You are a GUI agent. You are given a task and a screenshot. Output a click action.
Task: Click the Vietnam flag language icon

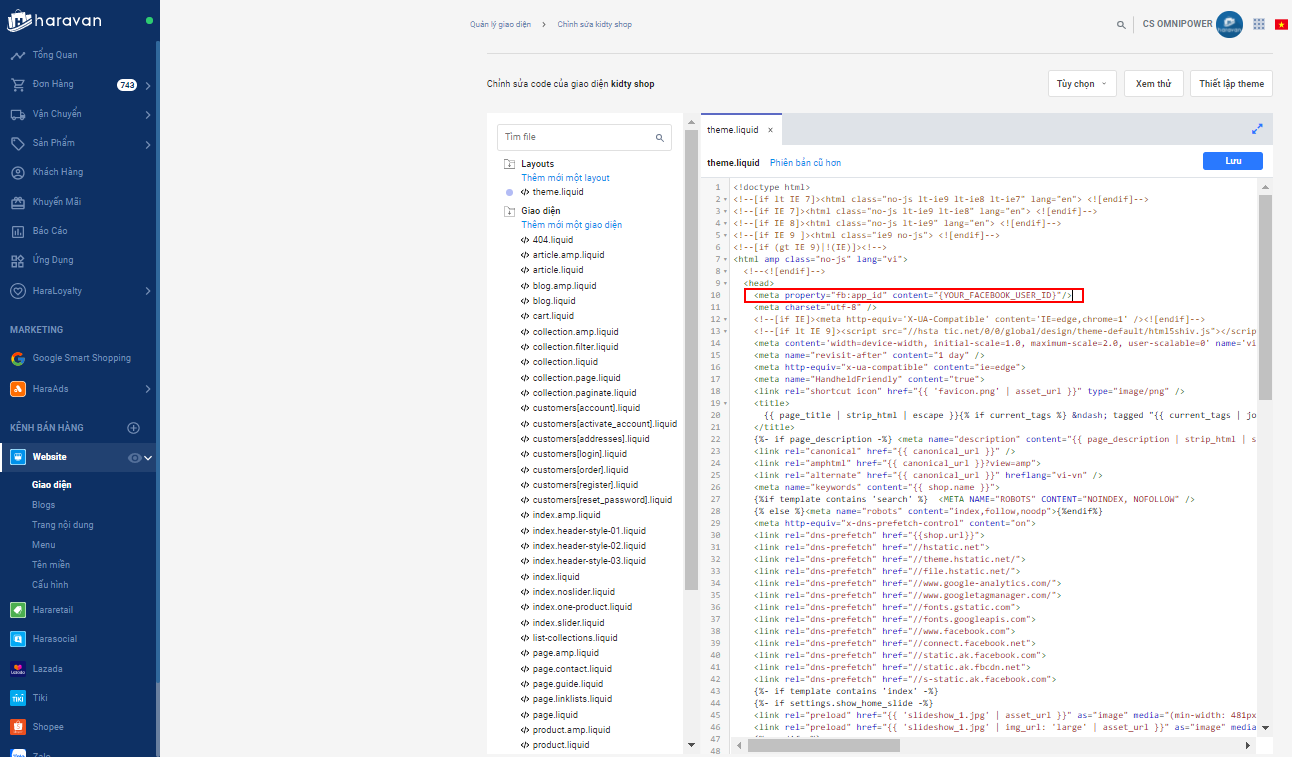(x=1280, y=24)
